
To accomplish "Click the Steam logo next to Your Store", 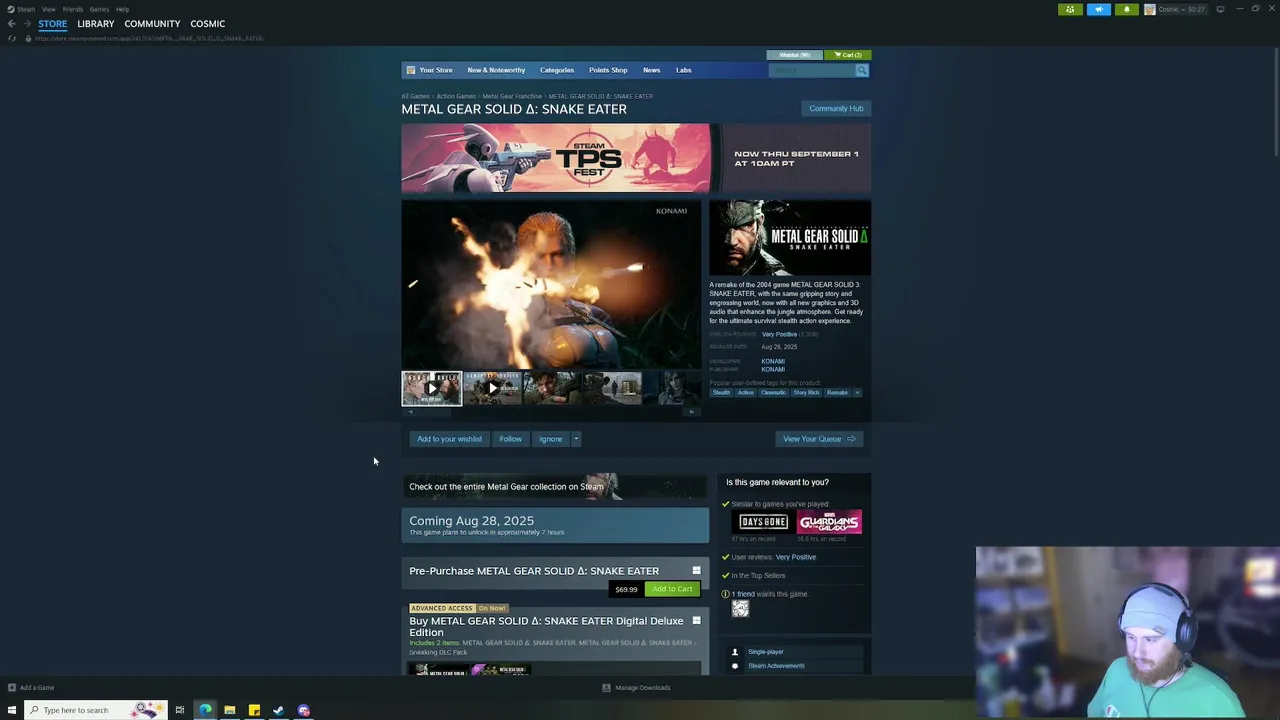I will [411, 70].
